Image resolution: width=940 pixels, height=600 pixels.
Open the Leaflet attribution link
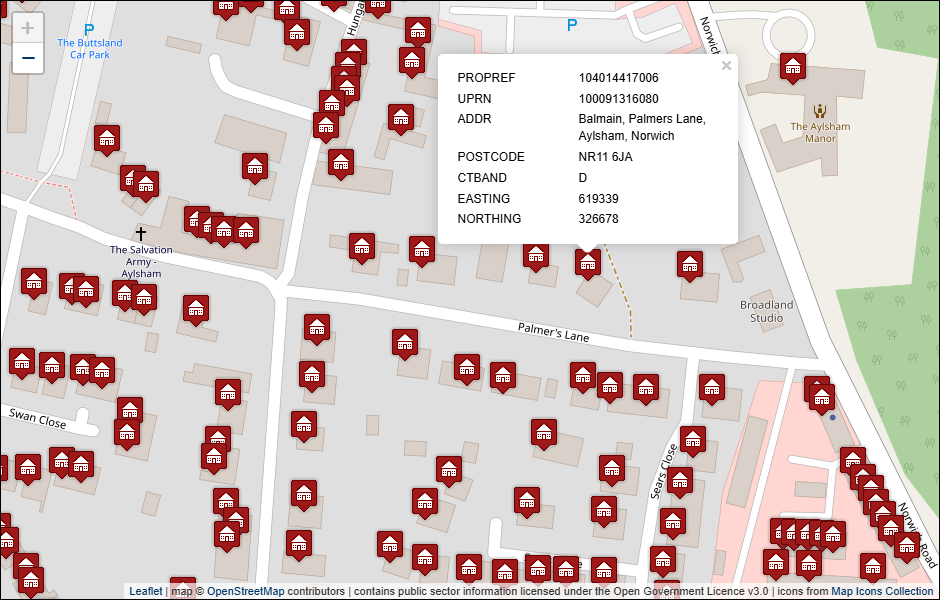[x=145, y=591]
